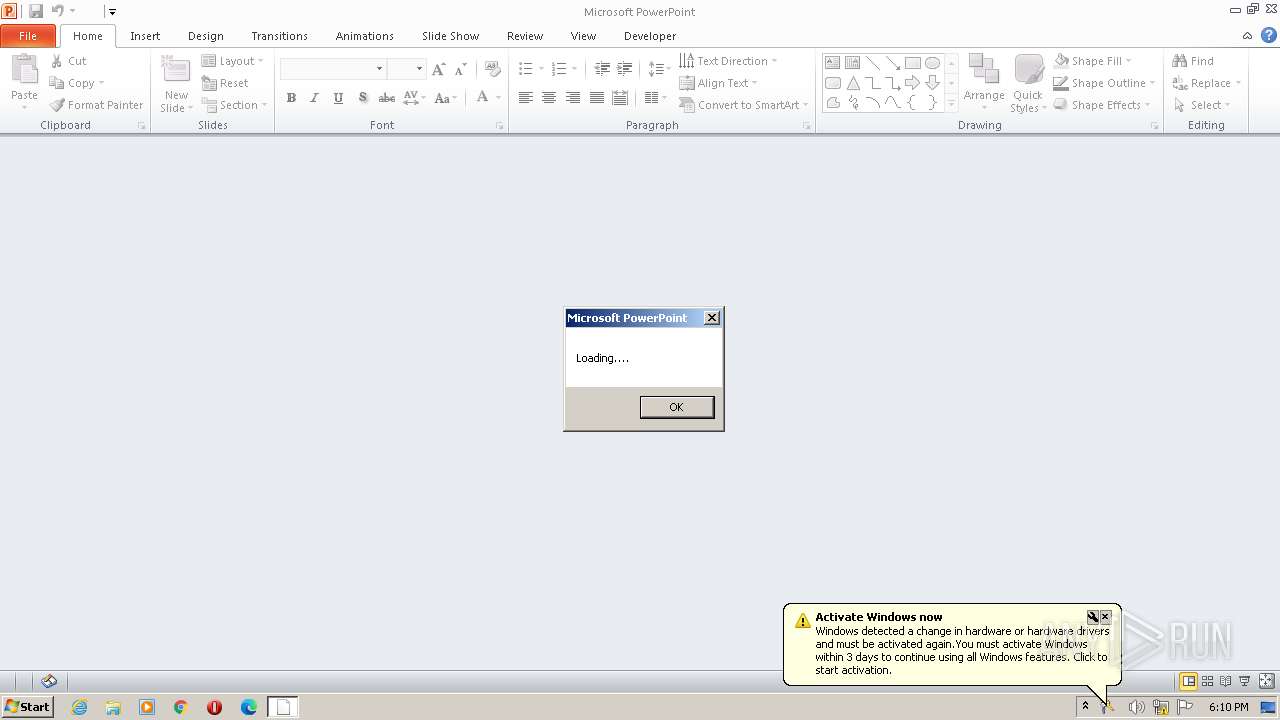Open the Quick Styles gallery
This screenshot has width=1280, height=720.
click(1028, 83)
